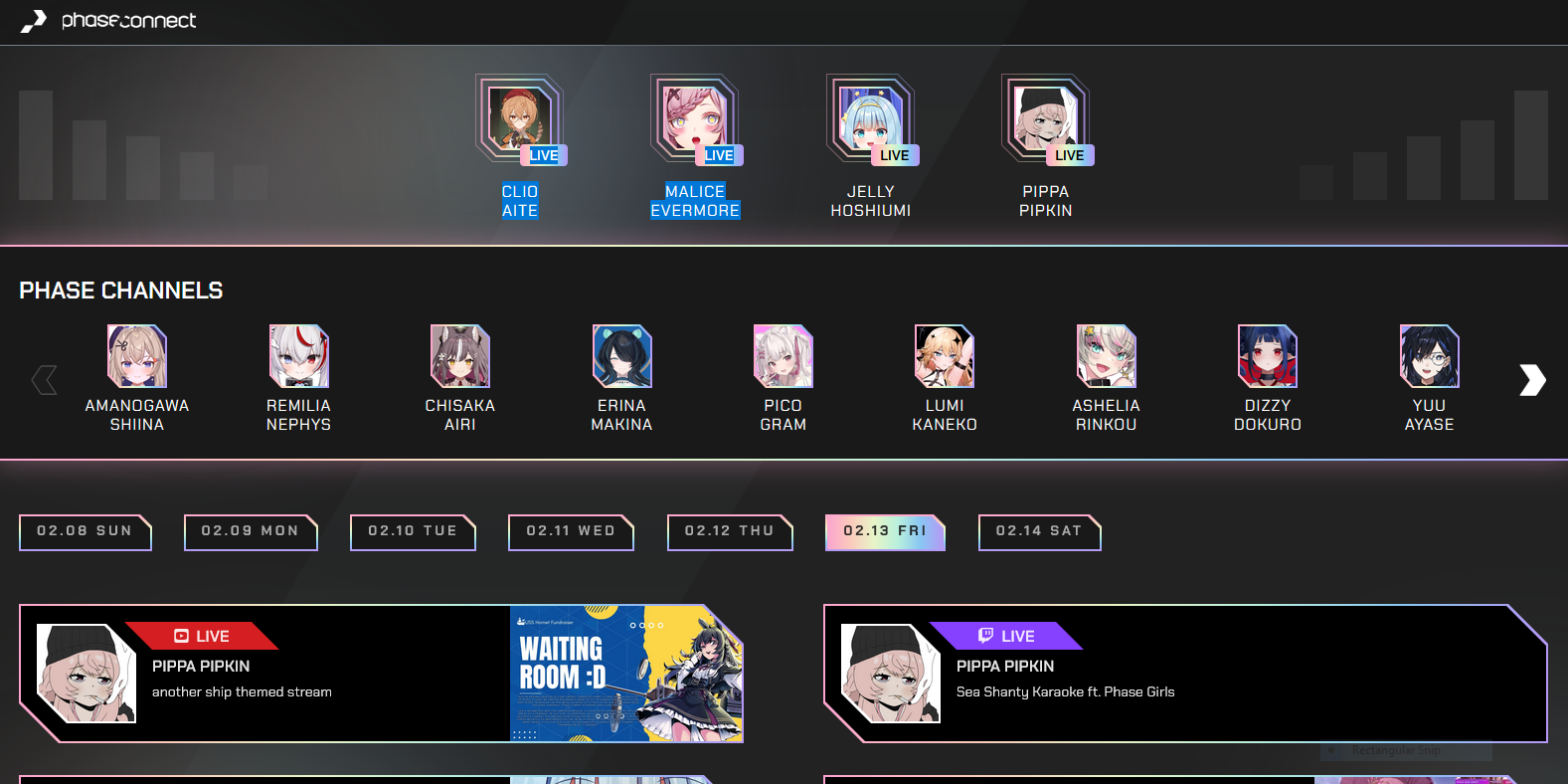
Task: Click Pippa avatar on Sea Shanty Karaoke card
Action: [891, 674]
